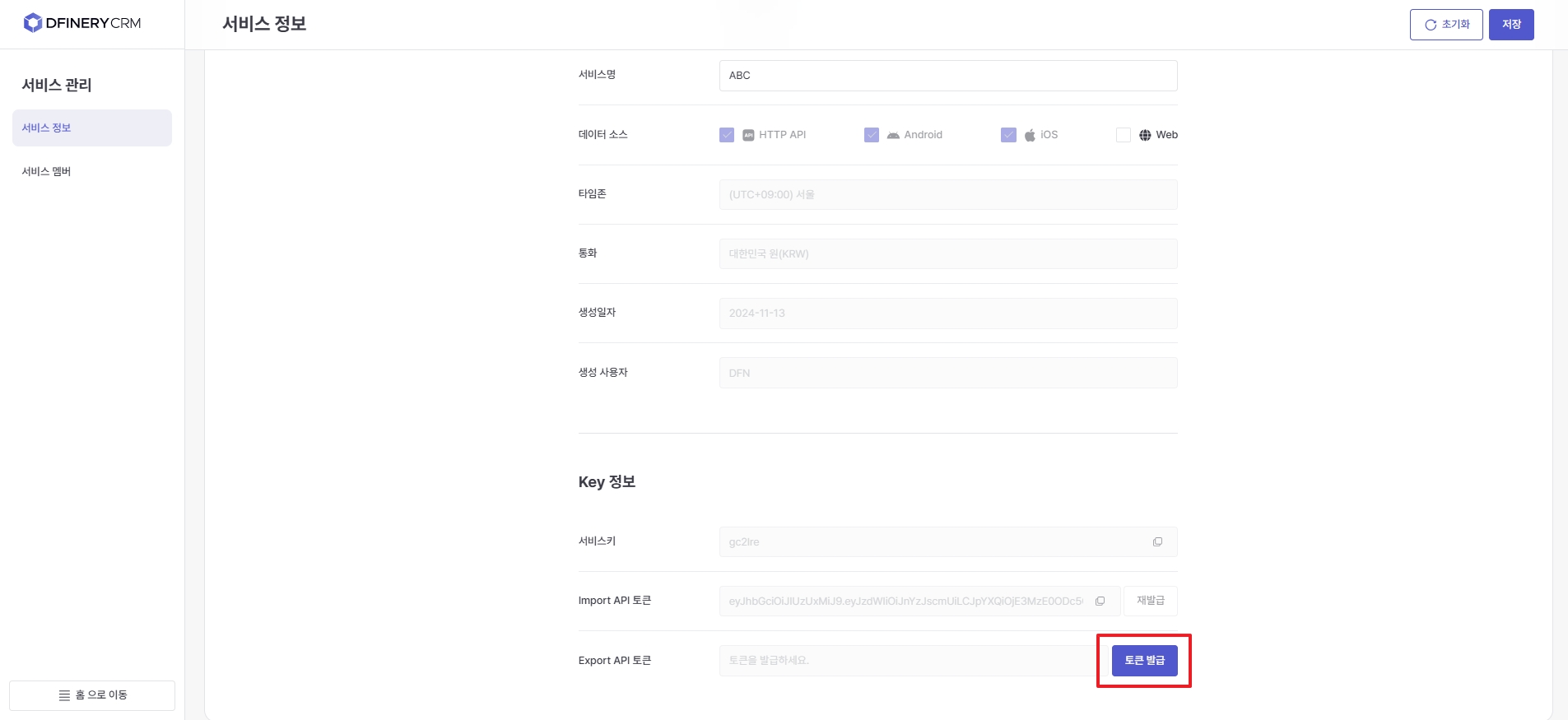Image resolution: width=1568 pixels, height=720 pixels.
Task: Uncheck the HTTP API checkbox
Action: (x=727, y=135)
